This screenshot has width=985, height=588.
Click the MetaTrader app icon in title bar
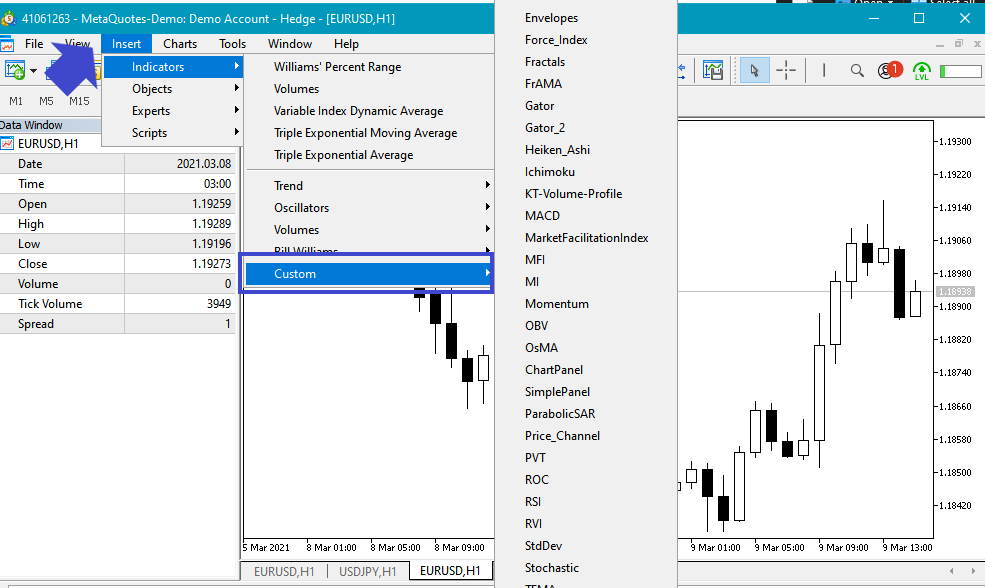click(x=8, y=18)
